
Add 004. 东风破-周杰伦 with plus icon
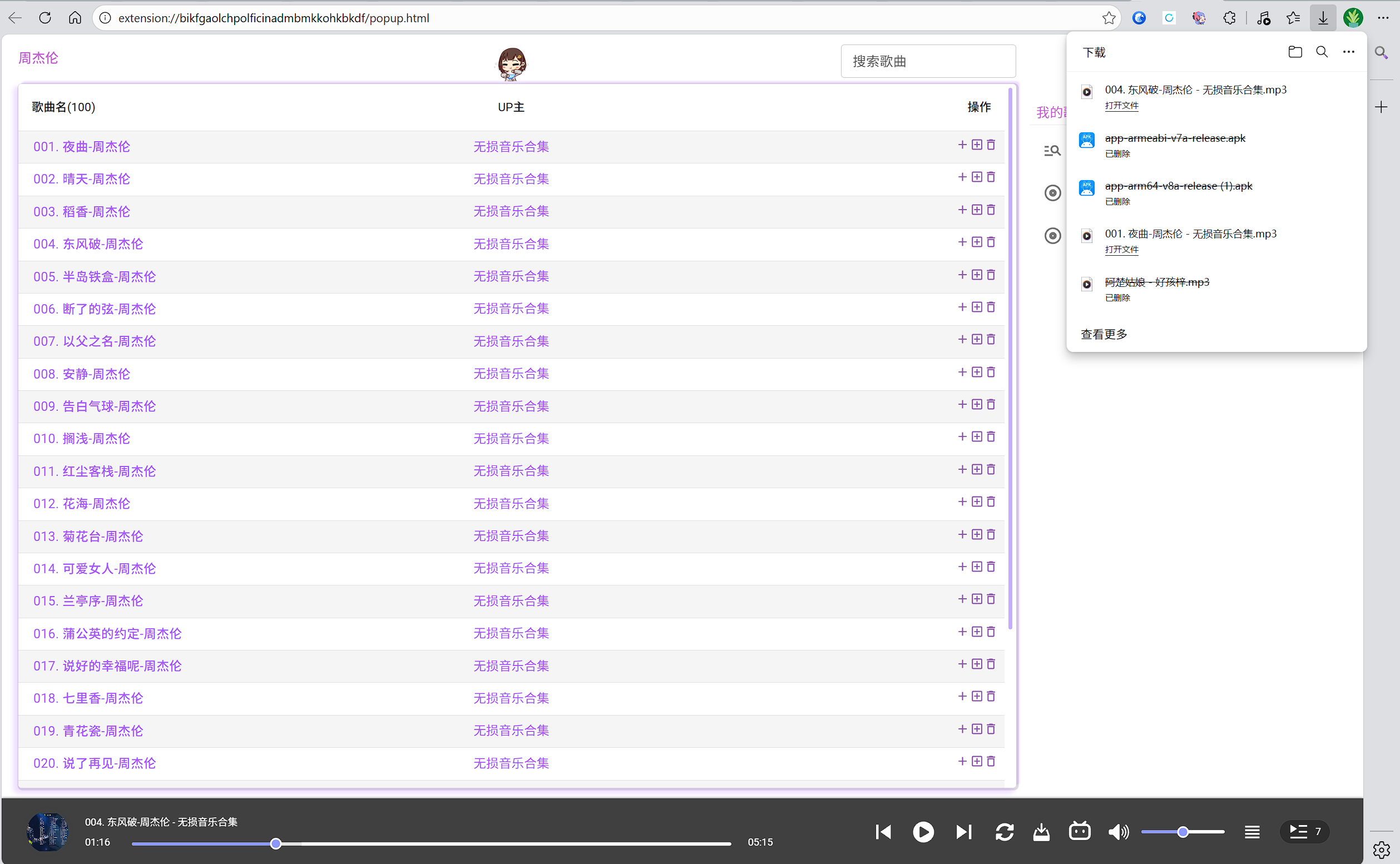962,242
